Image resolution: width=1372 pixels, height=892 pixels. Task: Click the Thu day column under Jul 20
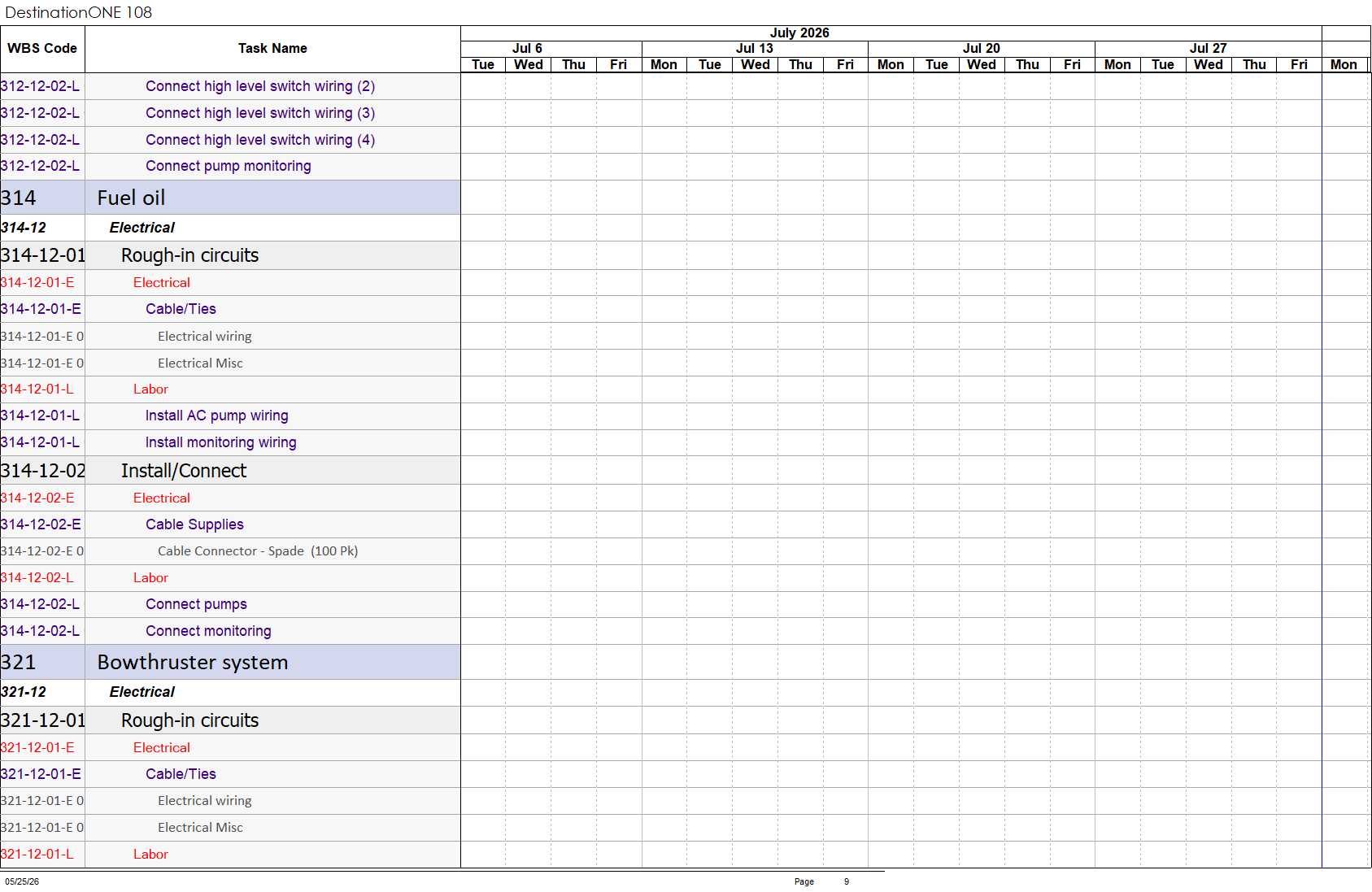(1028, 65)
